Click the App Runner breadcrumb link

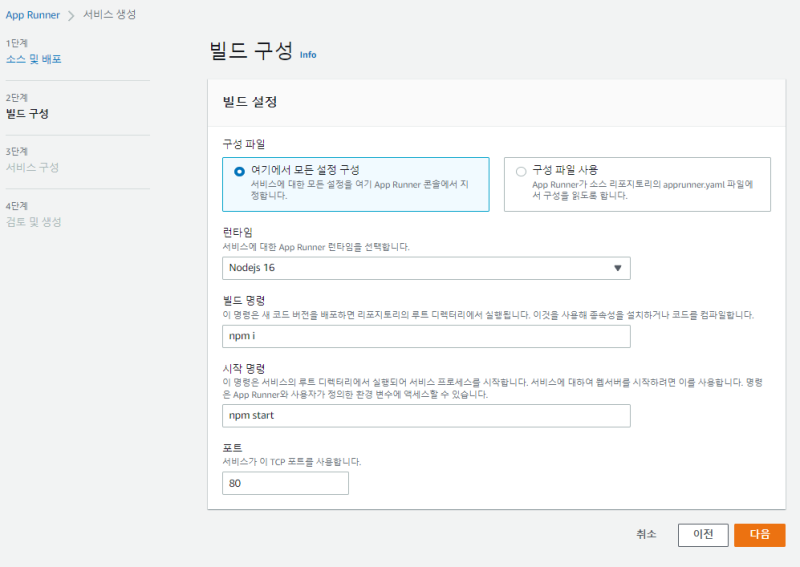coord(32,15)
